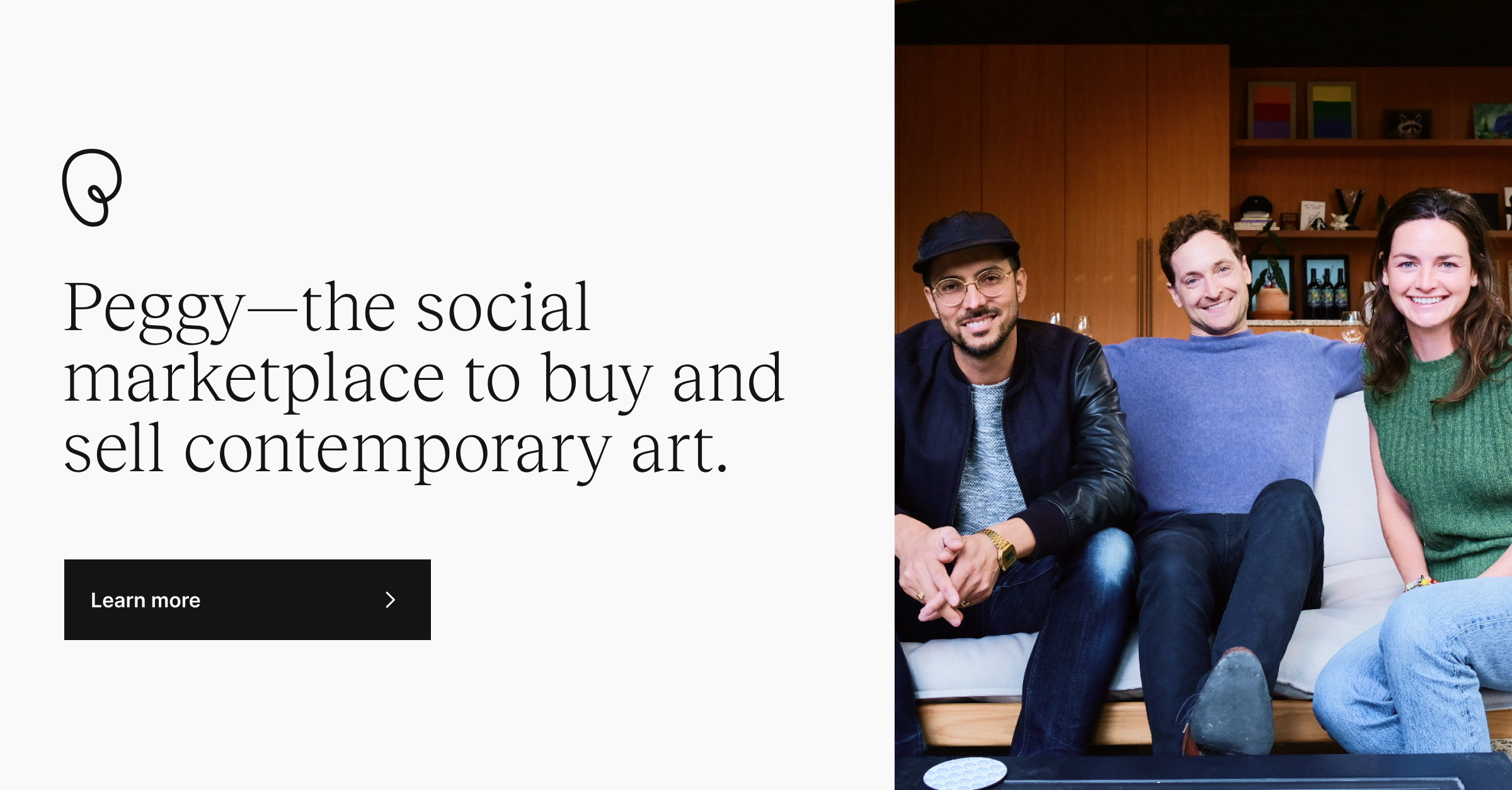Click the round glasses on the capped man

[973, 285]
